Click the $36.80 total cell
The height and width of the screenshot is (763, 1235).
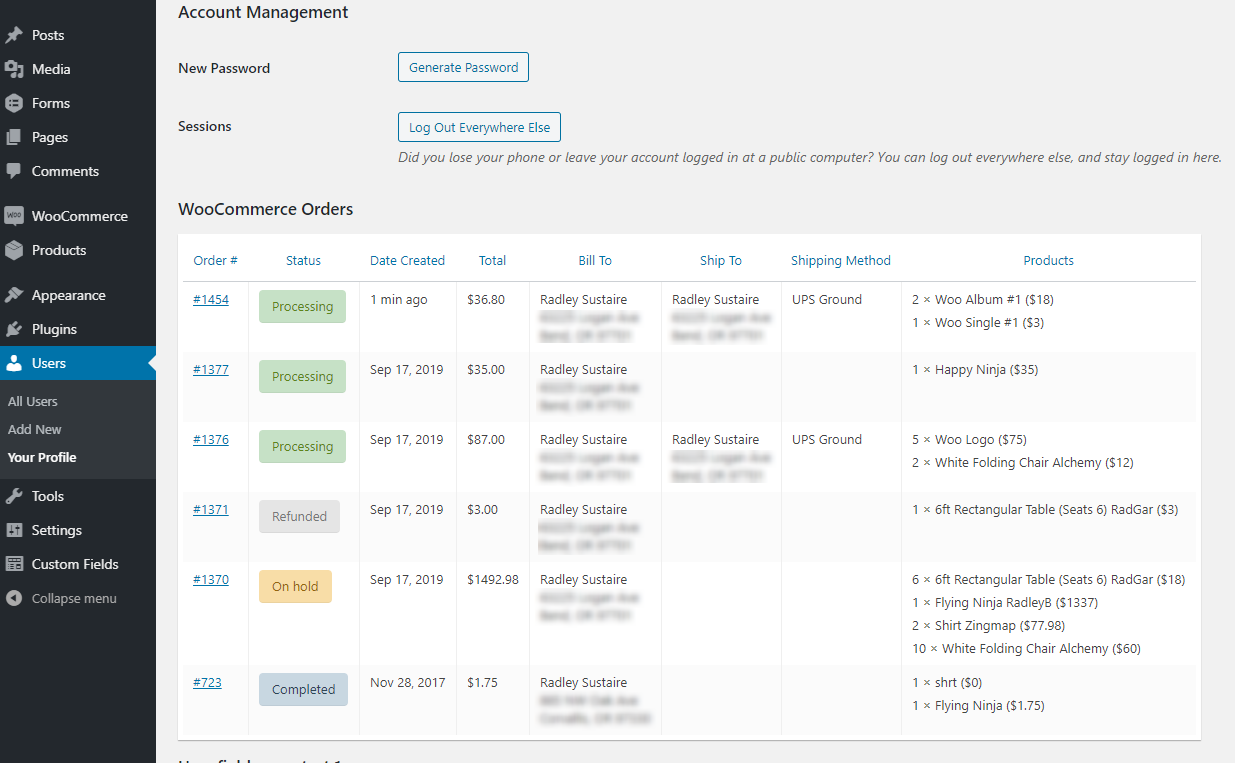tap(486, 299)
